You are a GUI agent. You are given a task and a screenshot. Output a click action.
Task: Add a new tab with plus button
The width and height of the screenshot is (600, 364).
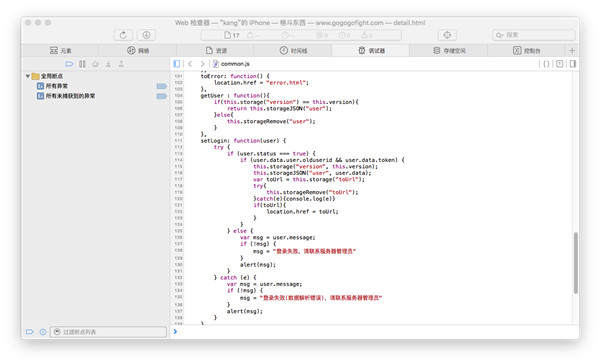tap(572, 51)
